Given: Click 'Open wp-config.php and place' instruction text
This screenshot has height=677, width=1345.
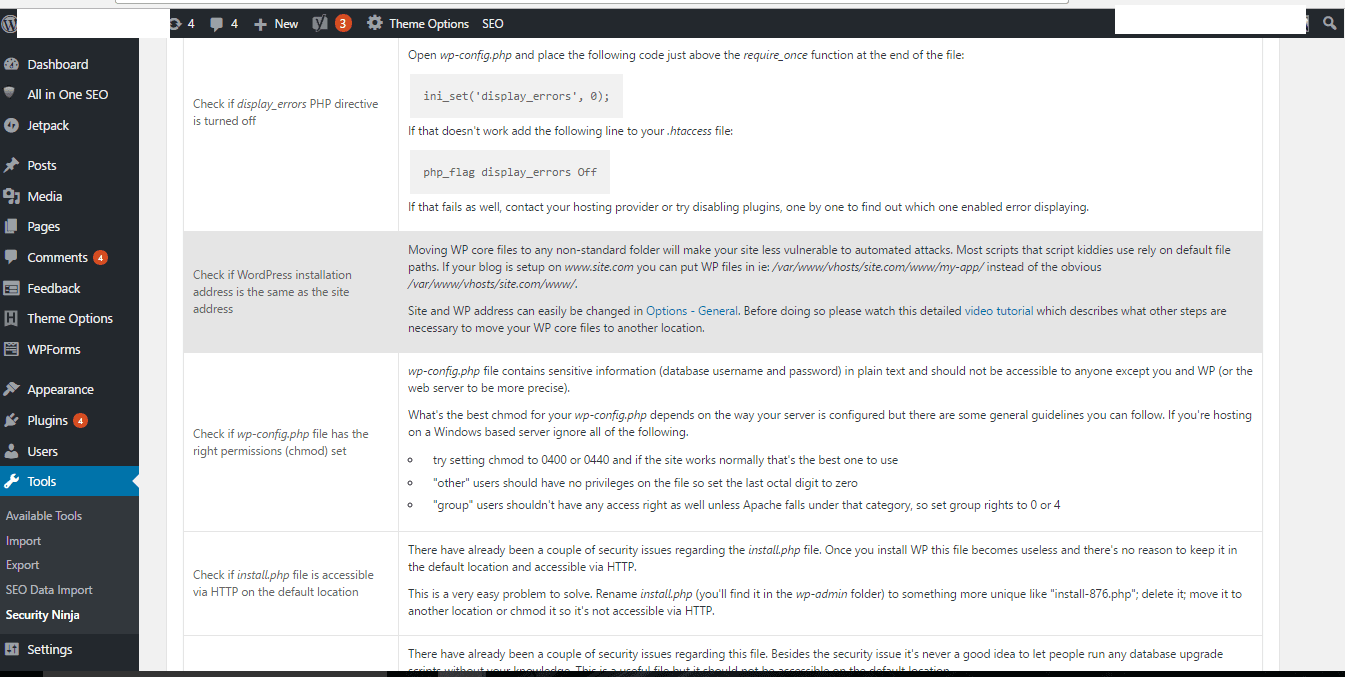Looking at the screenshot, I should tap(686, 55).
